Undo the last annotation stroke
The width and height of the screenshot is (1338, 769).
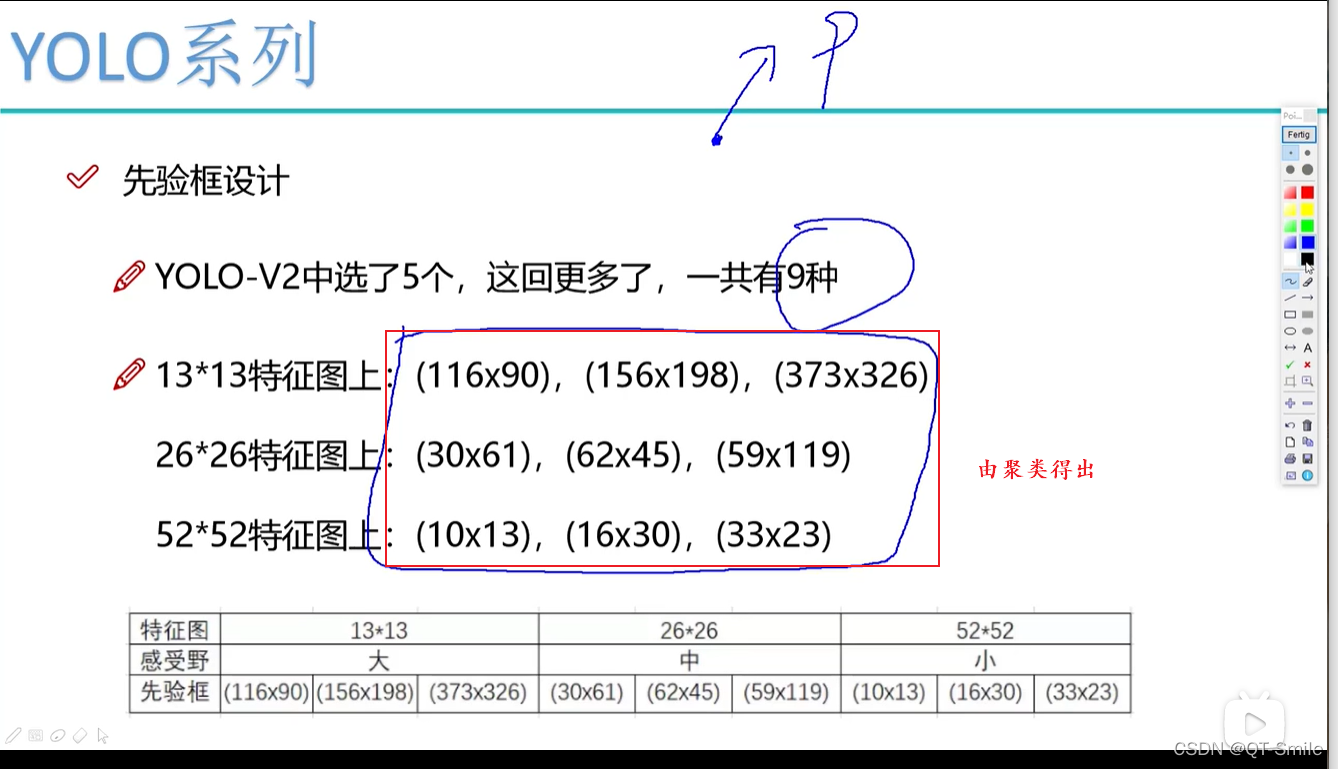click(x=1290, y=425)
